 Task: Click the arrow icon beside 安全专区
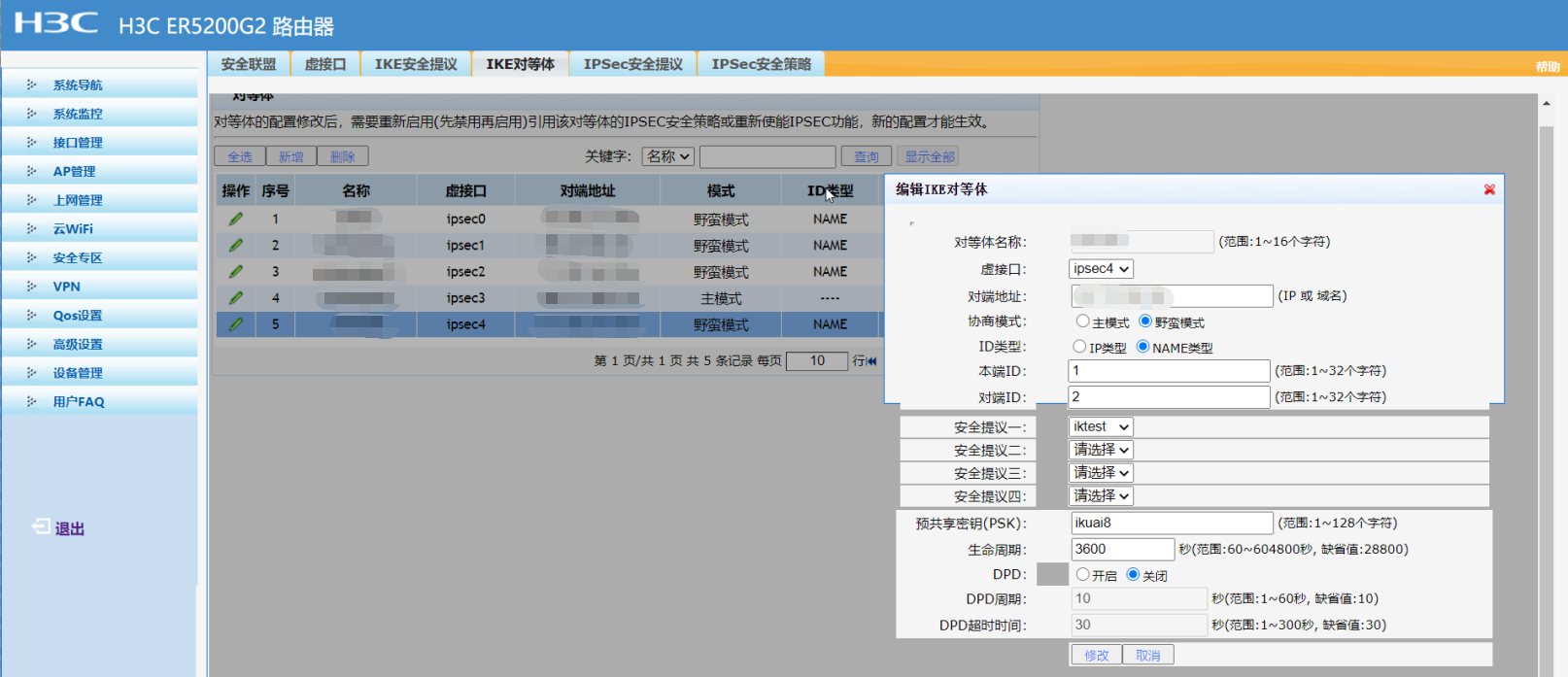click(31, 257)
